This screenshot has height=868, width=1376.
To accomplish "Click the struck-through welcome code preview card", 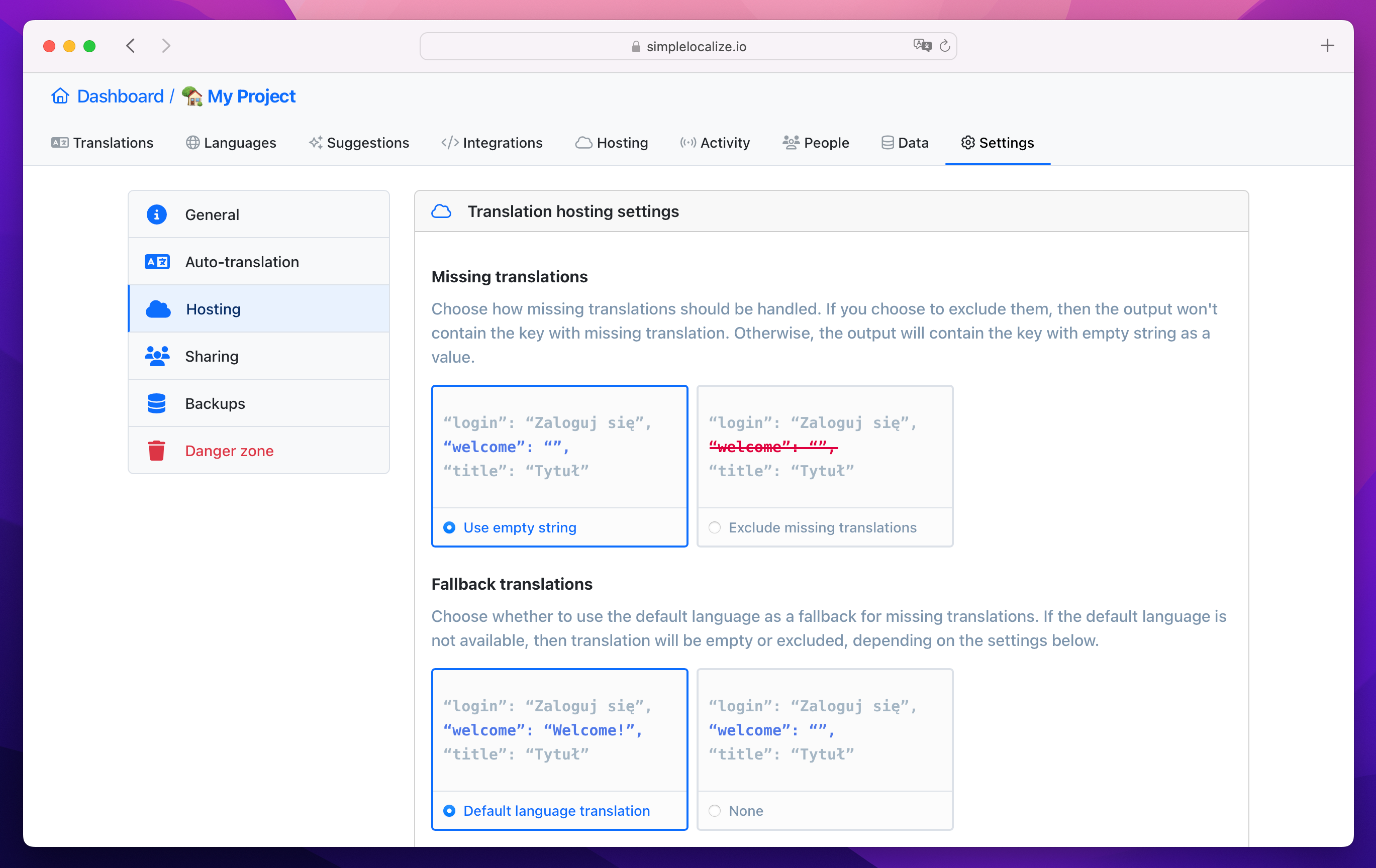I will coord(825,447).
